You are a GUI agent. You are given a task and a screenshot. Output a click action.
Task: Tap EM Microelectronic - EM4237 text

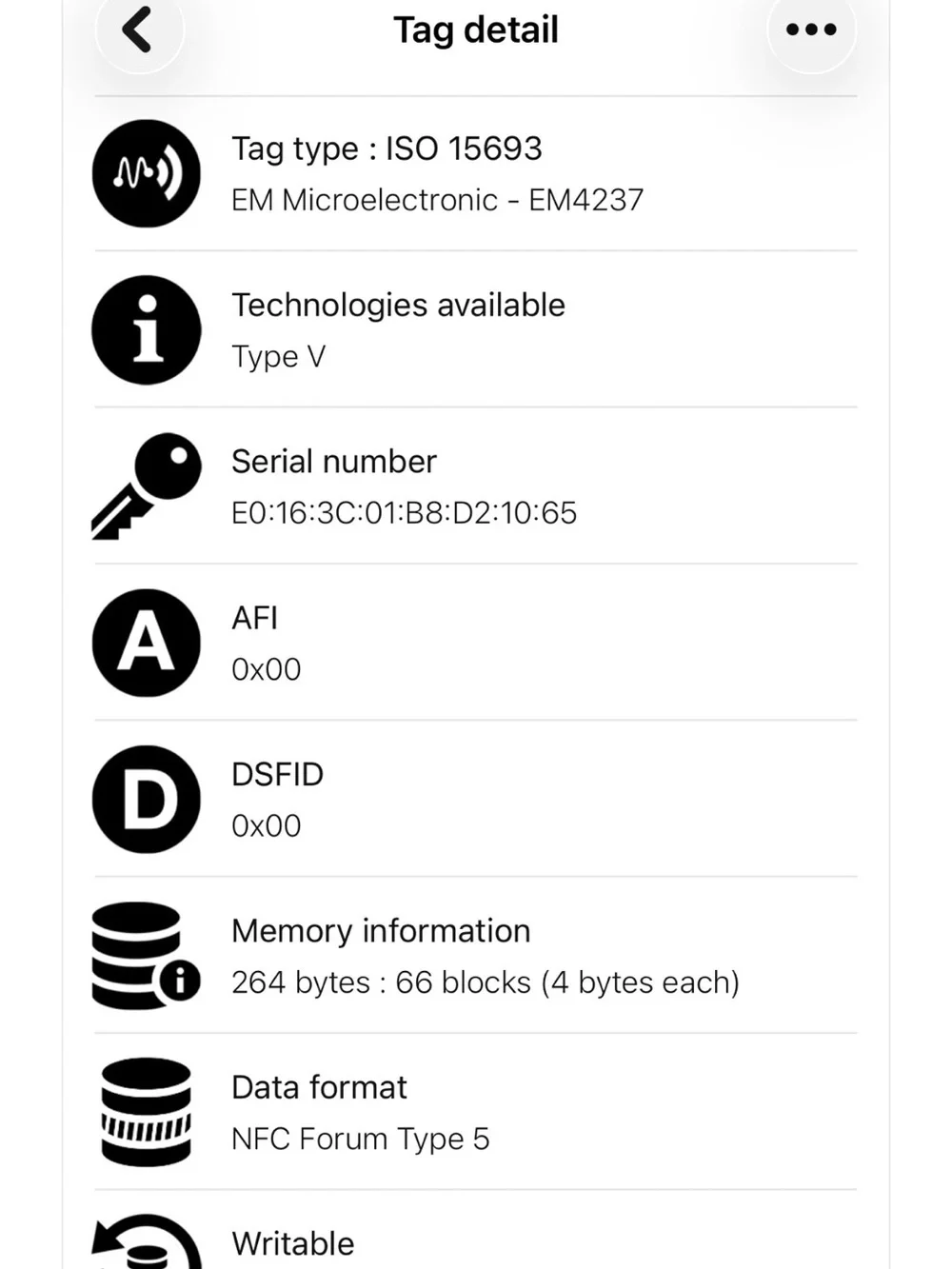pyautogui.click(x=438, y=200)
